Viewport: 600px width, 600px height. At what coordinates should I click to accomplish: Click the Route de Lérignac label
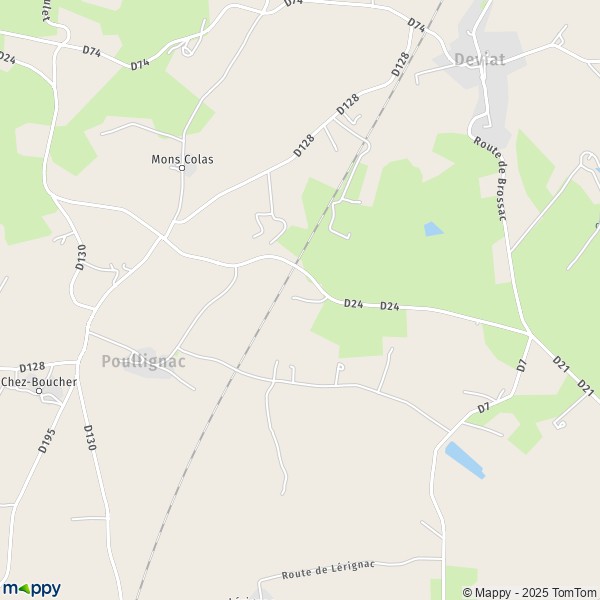point(328,570)
